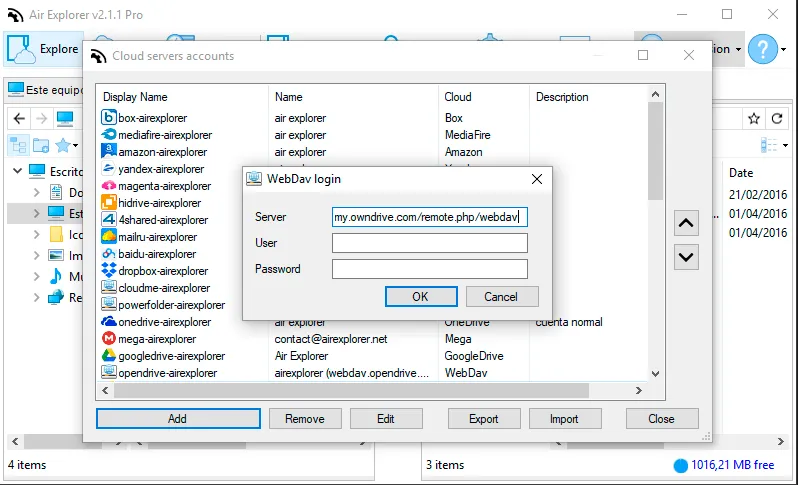This screenshot has width=798, height=485.
Task: Click computer icon in left navigation bar
Action: [65, 119]
